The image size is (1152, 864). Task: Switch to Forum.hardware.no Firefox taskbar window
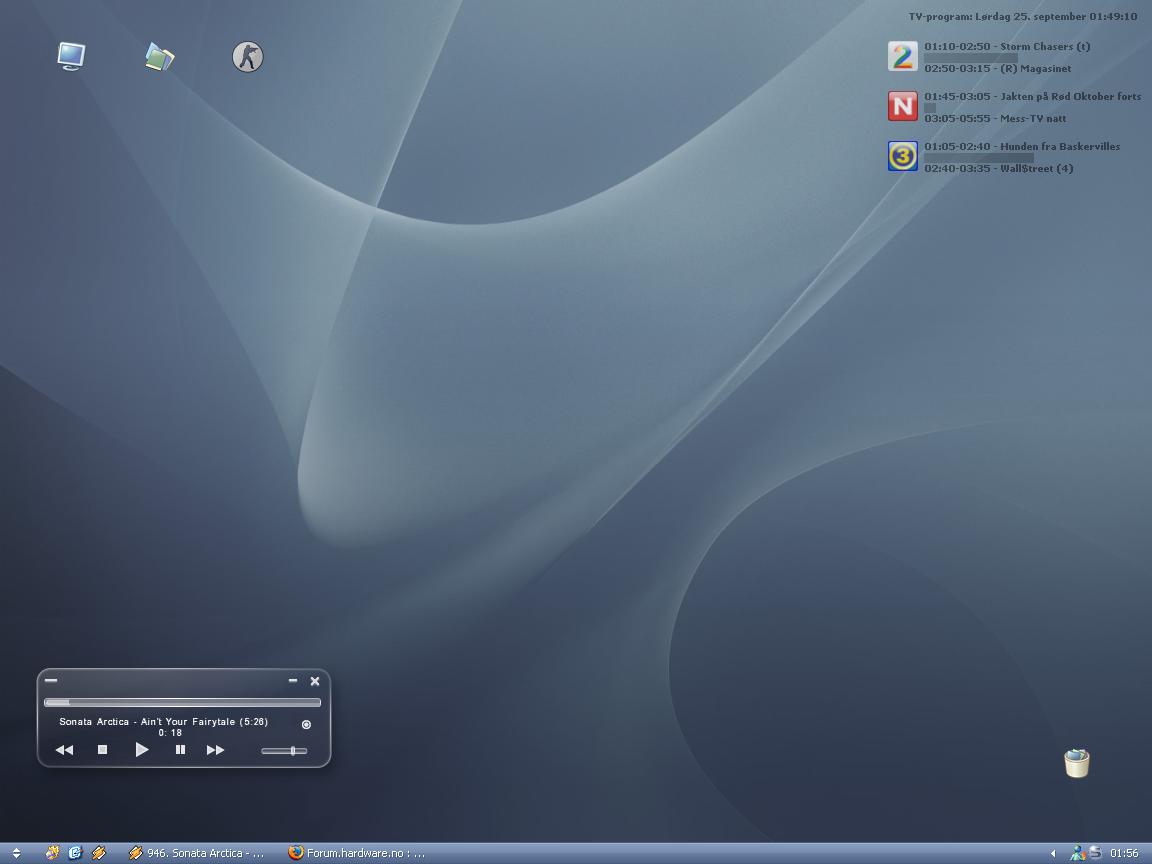click(357, 853)
